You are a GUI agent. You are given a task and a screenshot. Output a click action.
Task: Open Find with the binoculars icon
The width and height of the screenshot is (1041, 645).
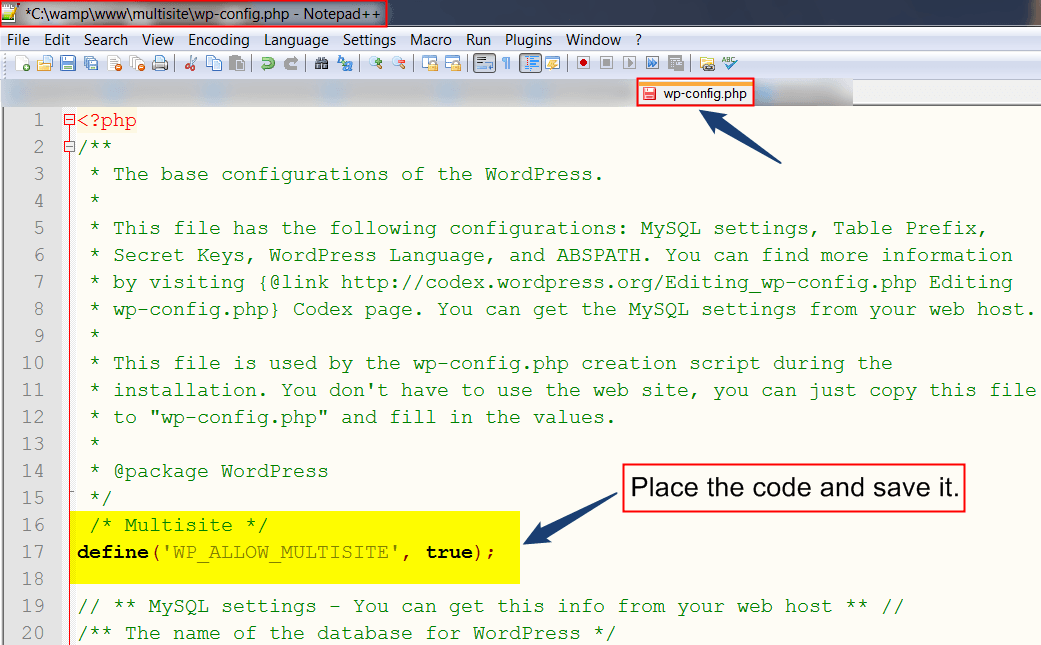(321, 64)
